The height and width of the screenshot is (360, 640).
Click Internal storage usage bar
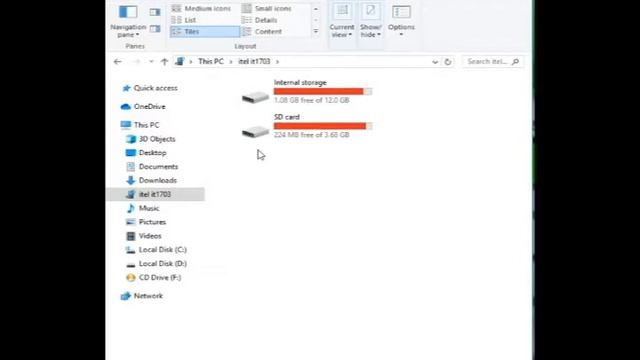coord(323,91)
